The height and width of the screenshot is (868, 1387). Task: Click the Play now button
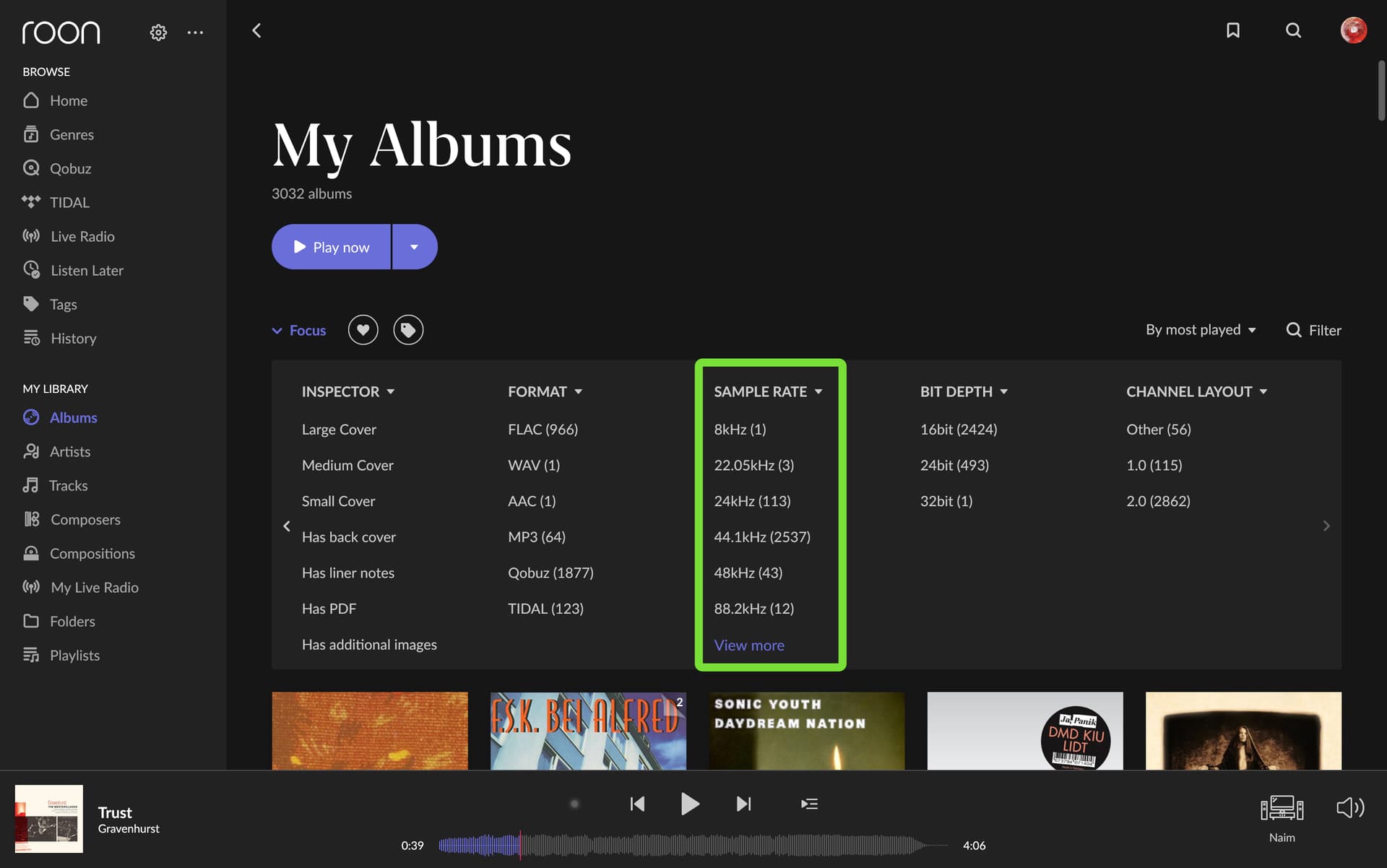point(332,247)
